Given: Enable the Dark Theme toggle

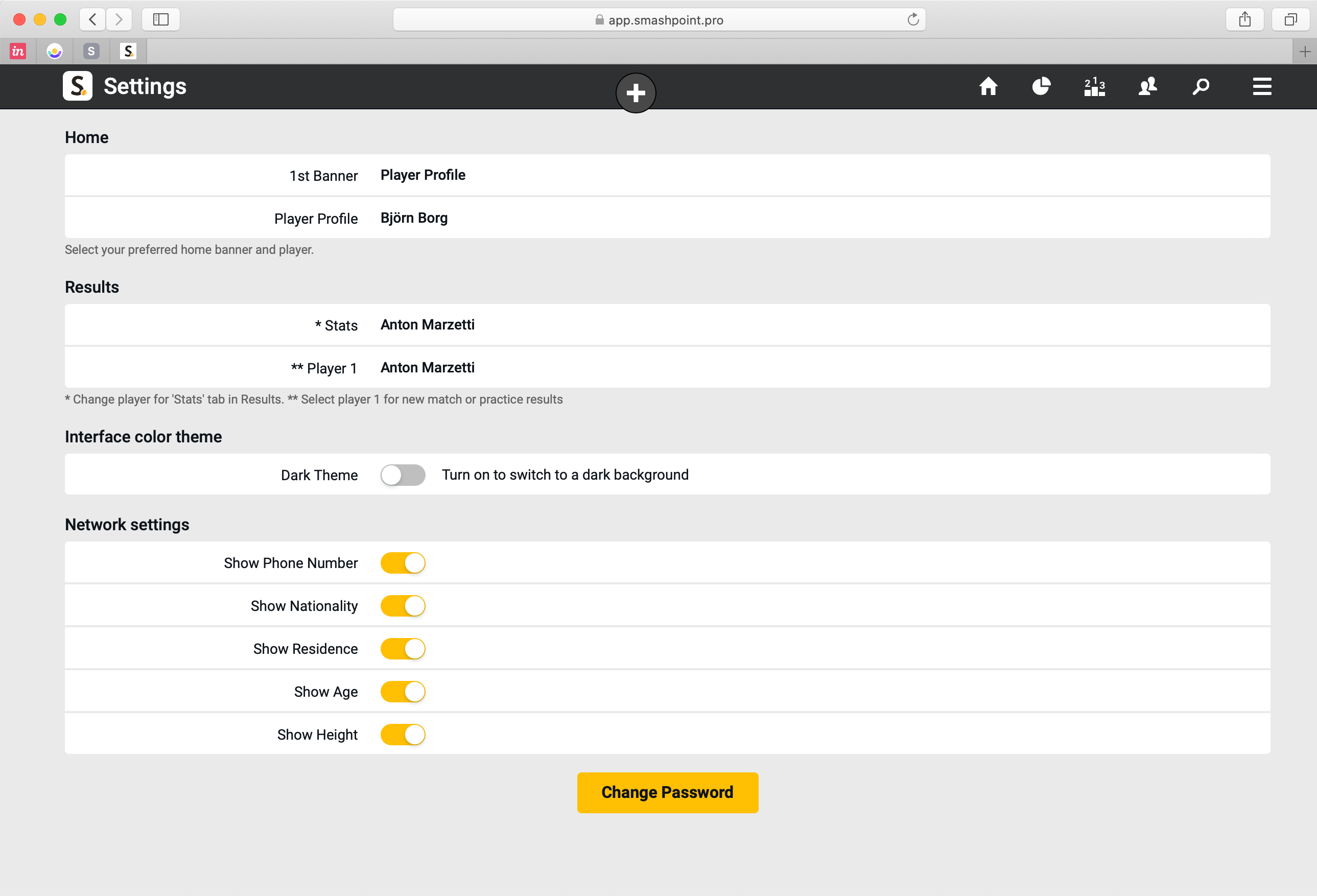Looking at the screenshot, I should tap(403, 475).
